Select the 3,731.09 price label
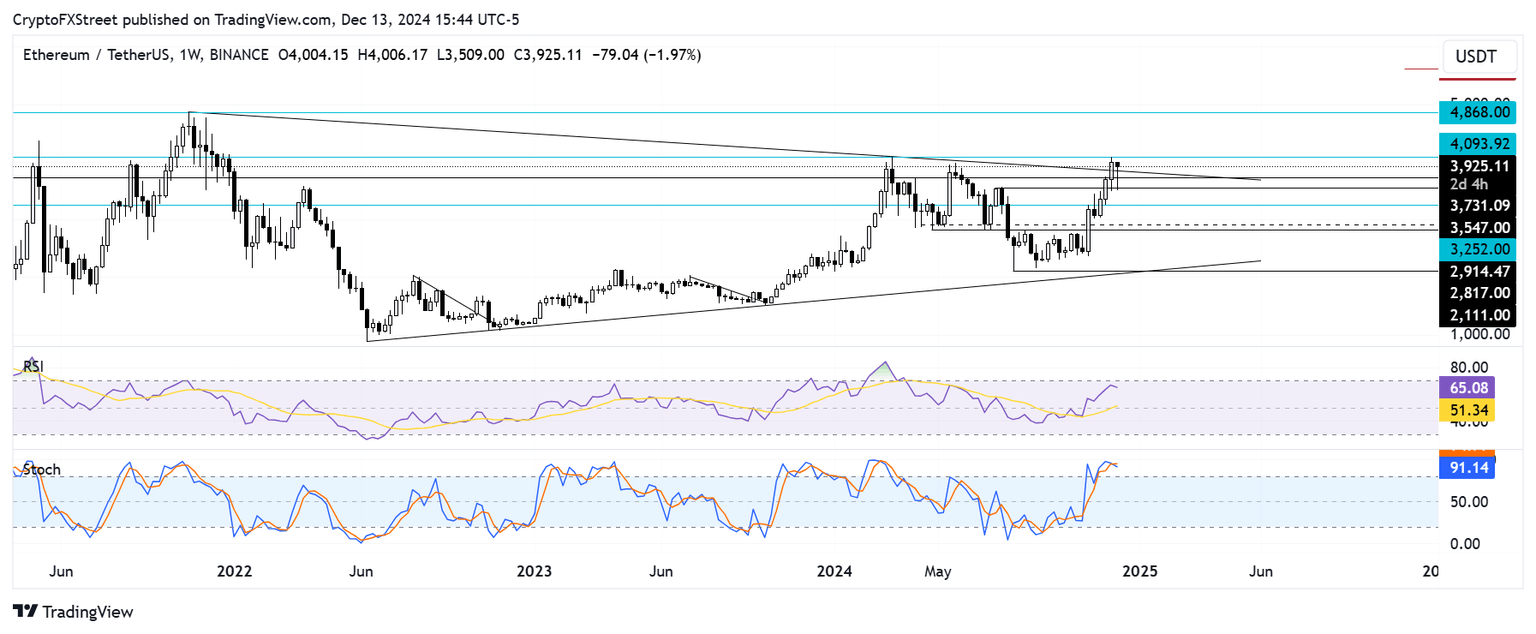Screen dimensions: 1536x634 click(x=1476, y=205)
